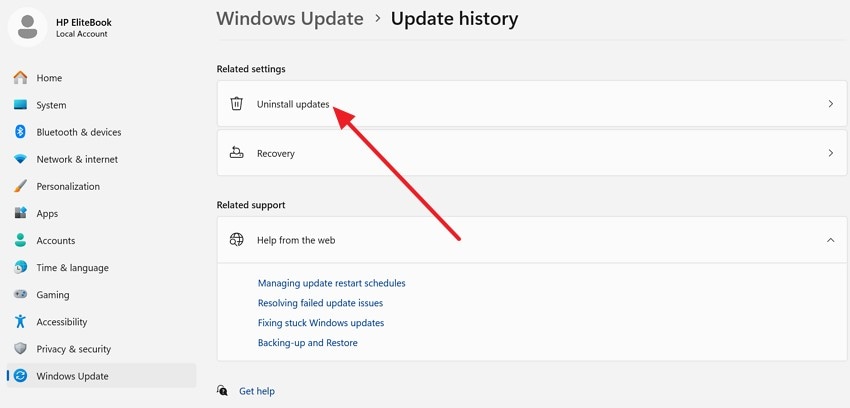Click the Time & language clock icon

pos(20,267)
